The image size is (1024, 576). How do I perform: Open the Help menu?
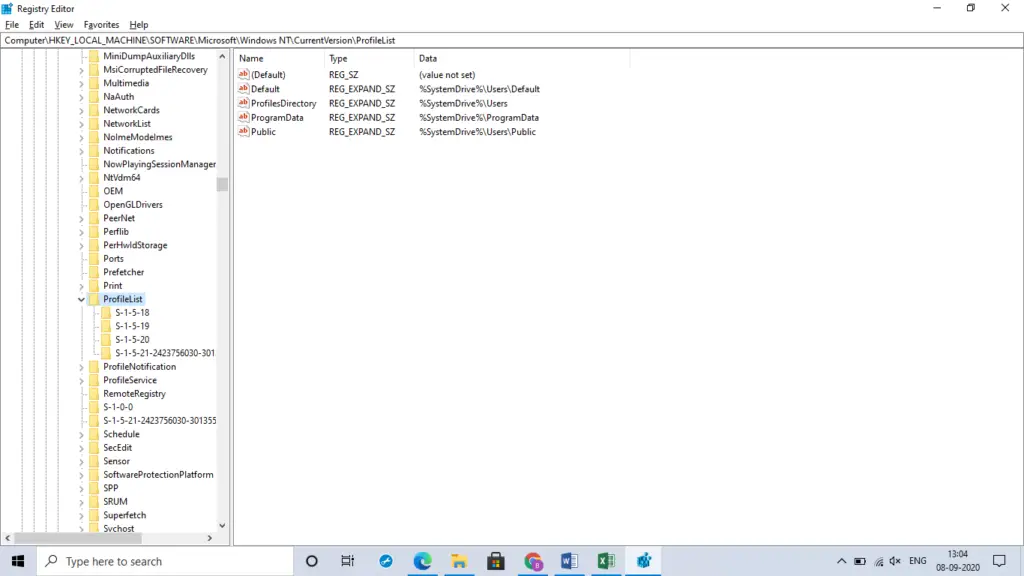coord(138,25)
